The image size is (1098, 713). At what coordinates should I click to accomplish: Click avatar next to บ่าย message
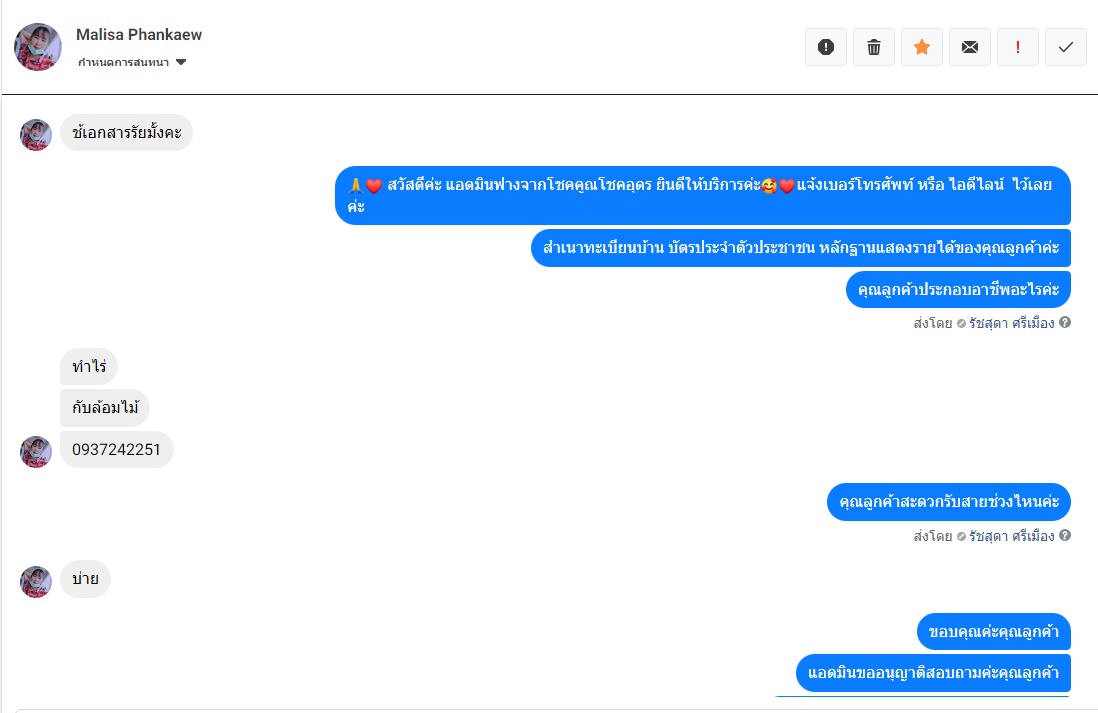tap(36, 582)
